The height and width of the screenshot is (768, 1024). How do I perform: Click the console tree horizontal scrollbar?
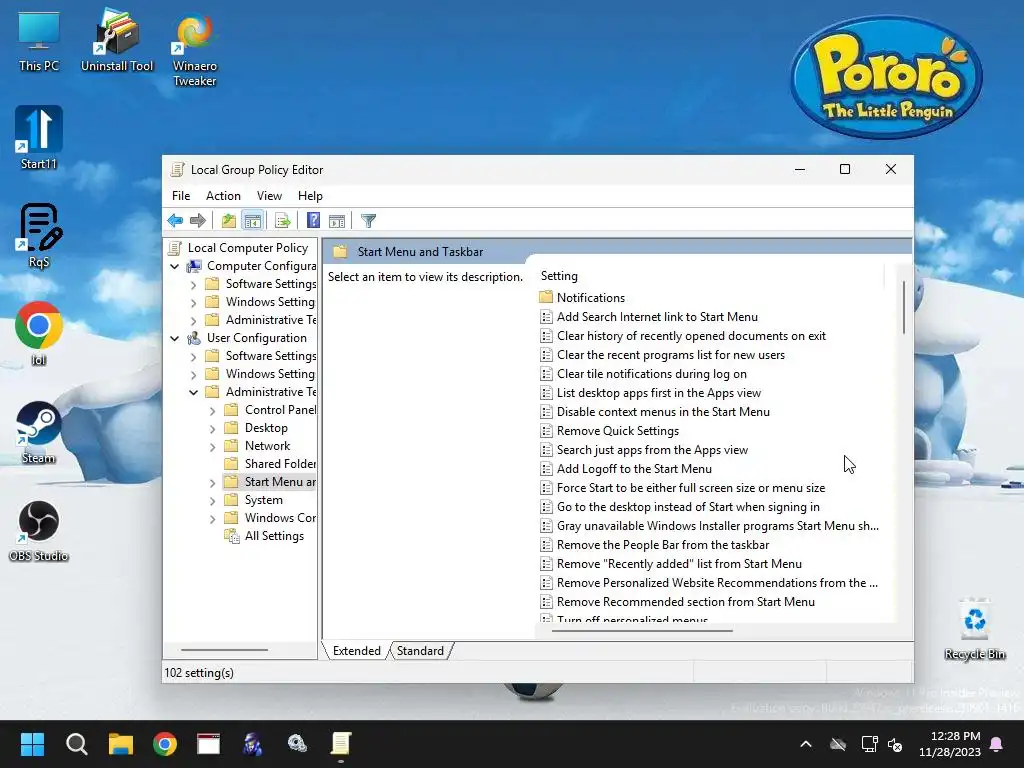(x=225, y=650)
